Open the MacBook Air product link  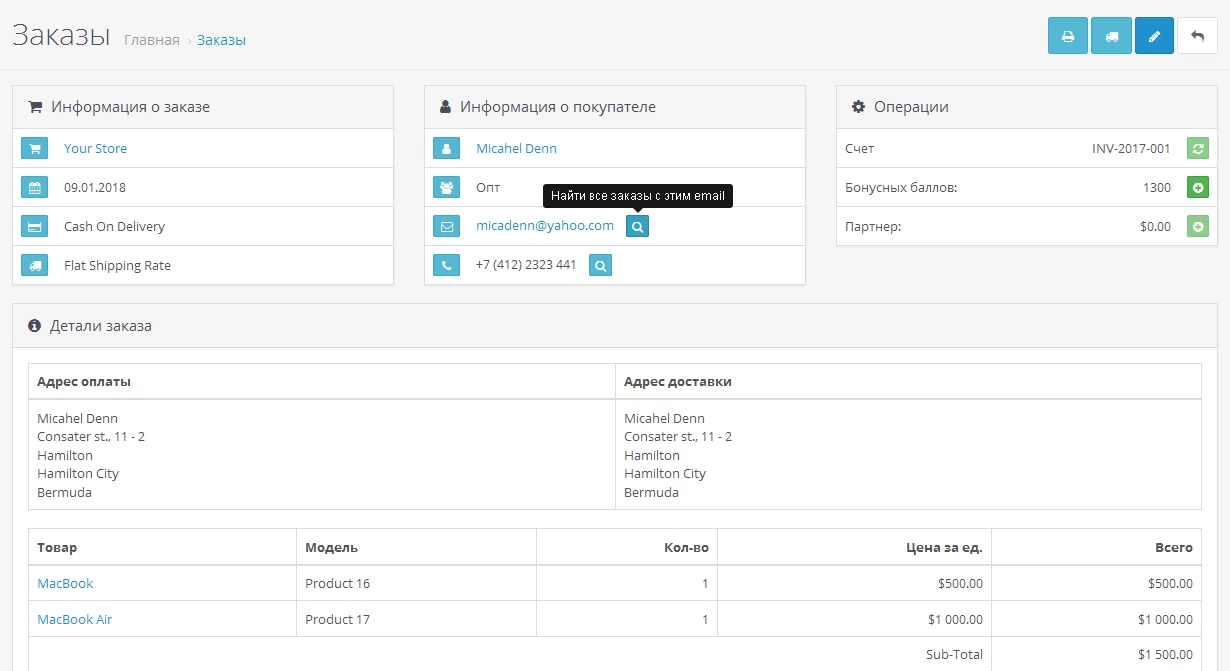click(x=75, y=620)
